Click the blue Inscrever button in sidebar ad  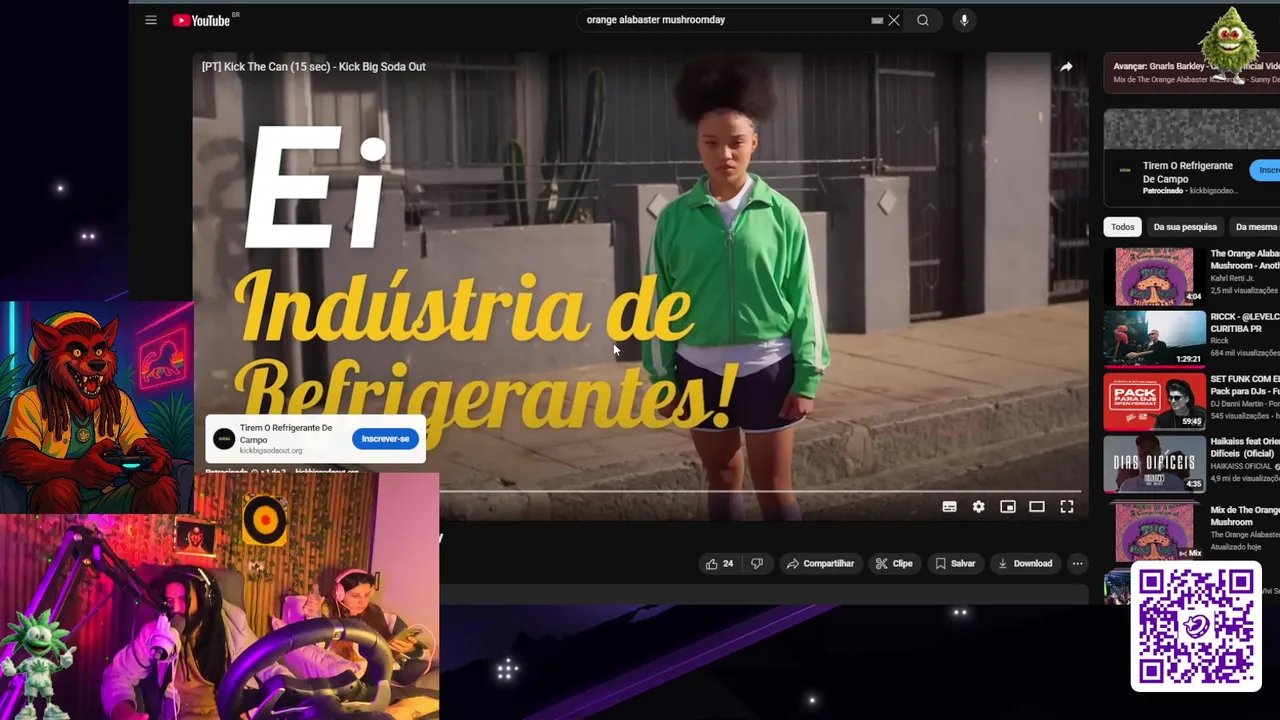click(1266, 170)
